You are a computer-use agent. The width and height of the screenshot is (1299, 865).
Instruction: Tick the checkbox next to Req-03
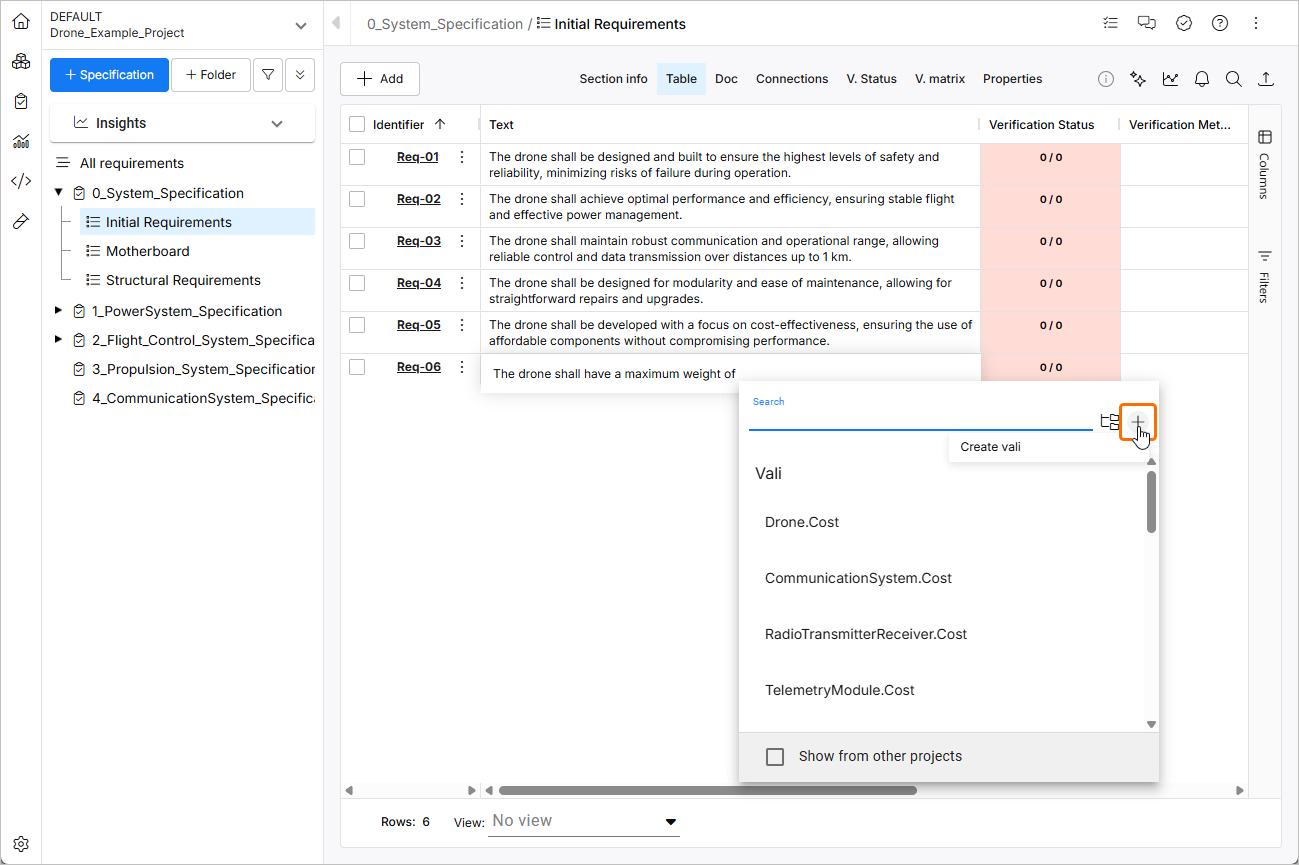[x=357, y=240]
